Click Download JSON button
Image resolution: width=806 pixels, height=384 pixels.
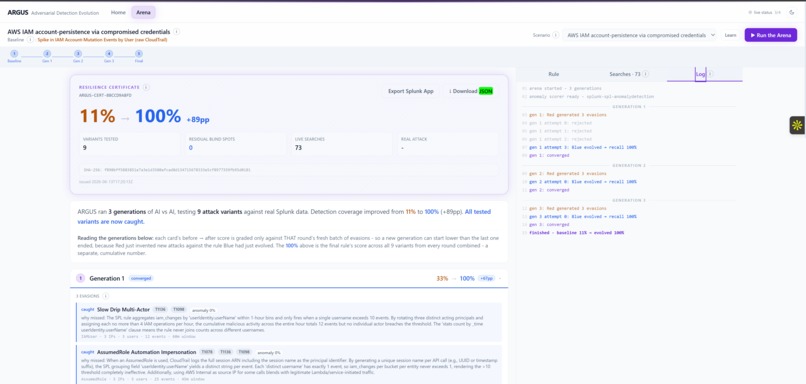[x=471, y=91]
